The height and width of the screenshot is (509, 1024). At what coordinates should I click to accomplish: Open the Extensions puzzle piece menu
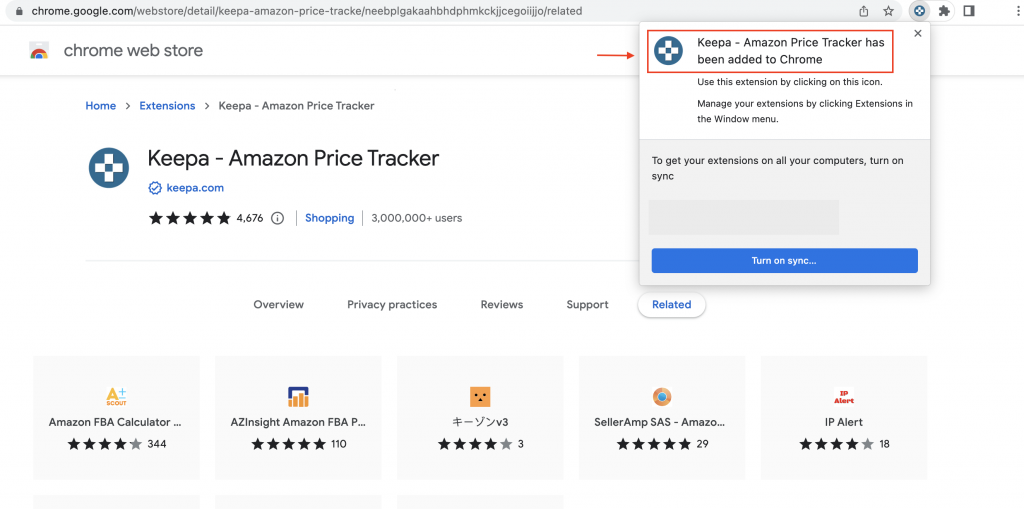click(944, 11)
